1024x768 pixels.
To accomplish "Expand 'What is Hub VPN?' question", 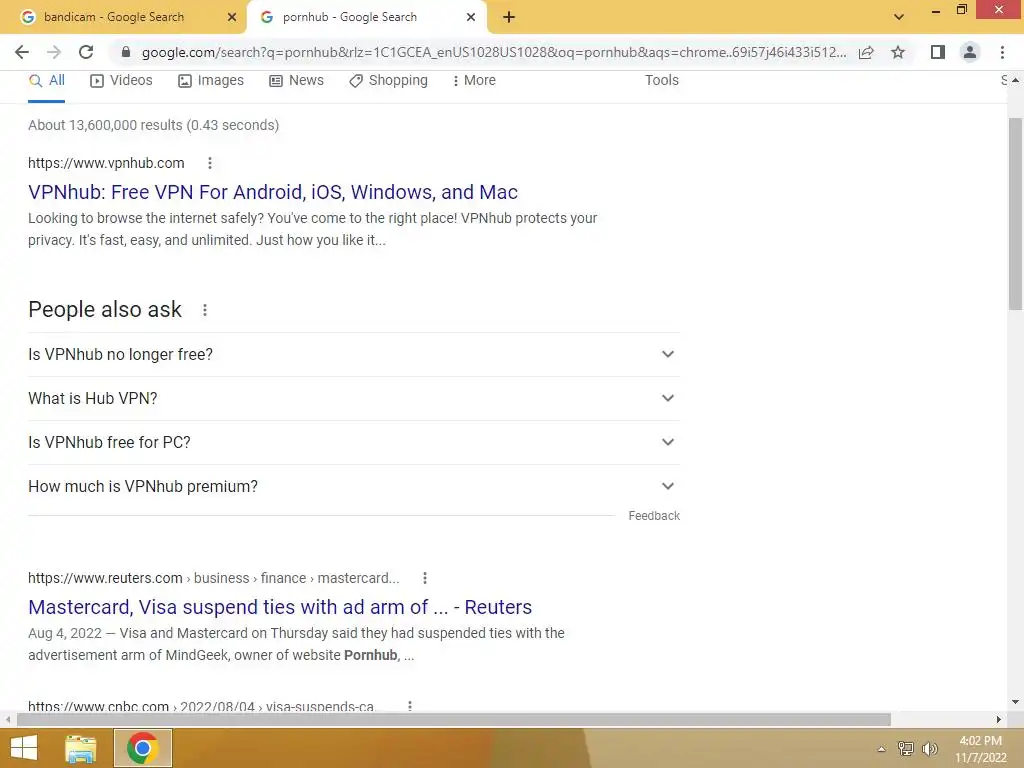I will 354,398.
